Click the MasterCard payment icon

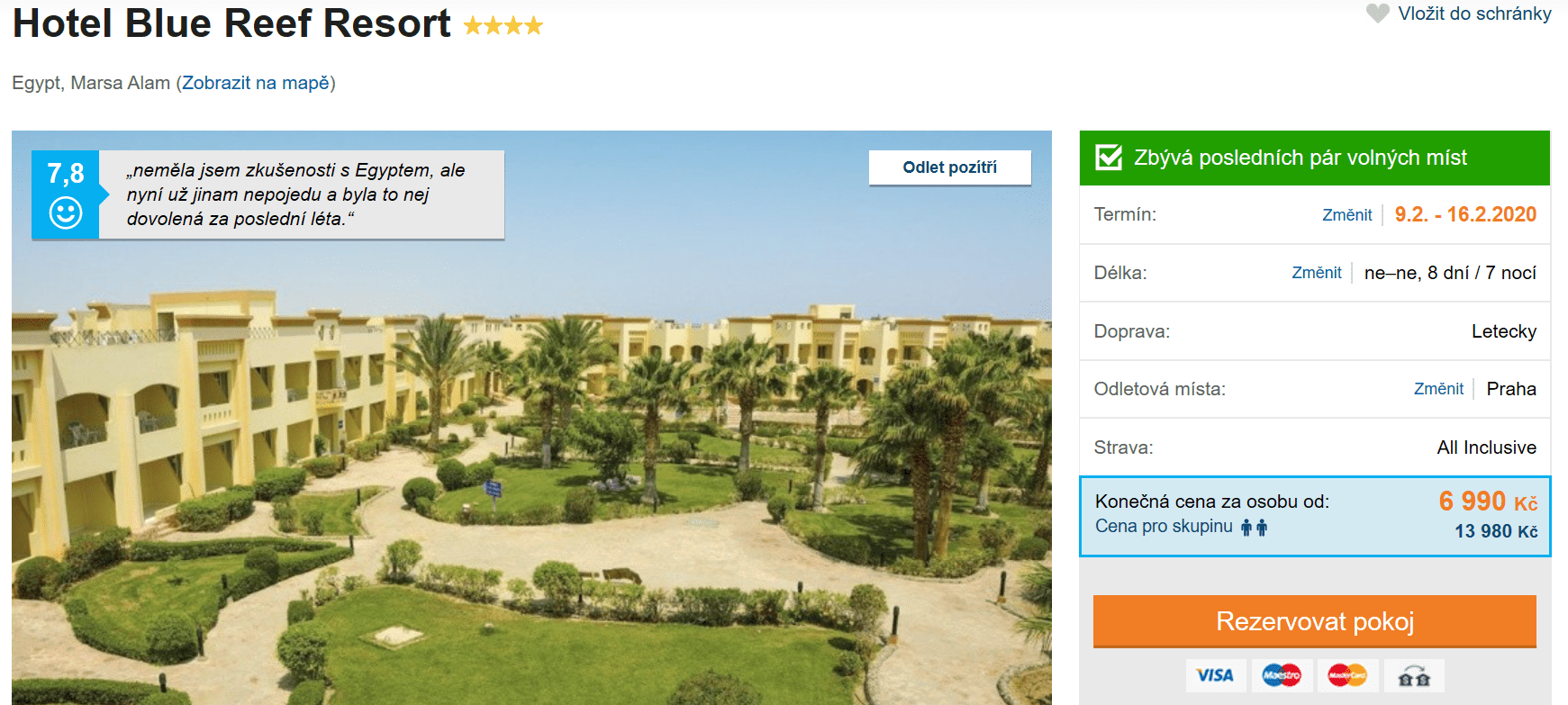[1347, 675]
